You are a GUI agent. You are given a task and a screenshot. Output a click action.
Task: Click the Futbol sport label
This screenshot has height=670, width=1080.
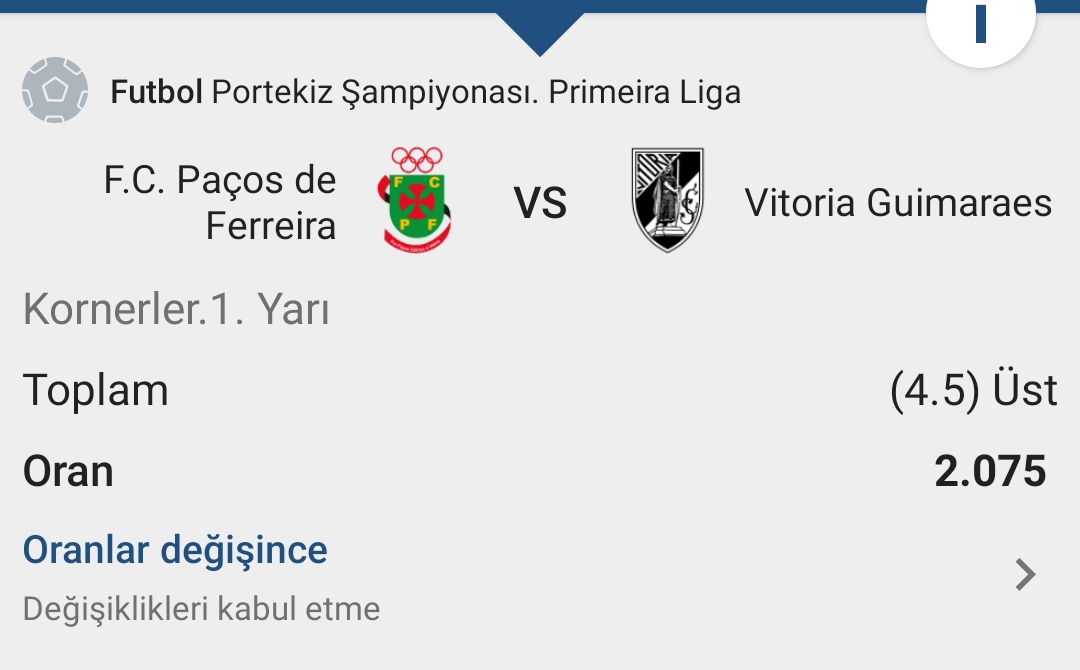tap(156, 92)
